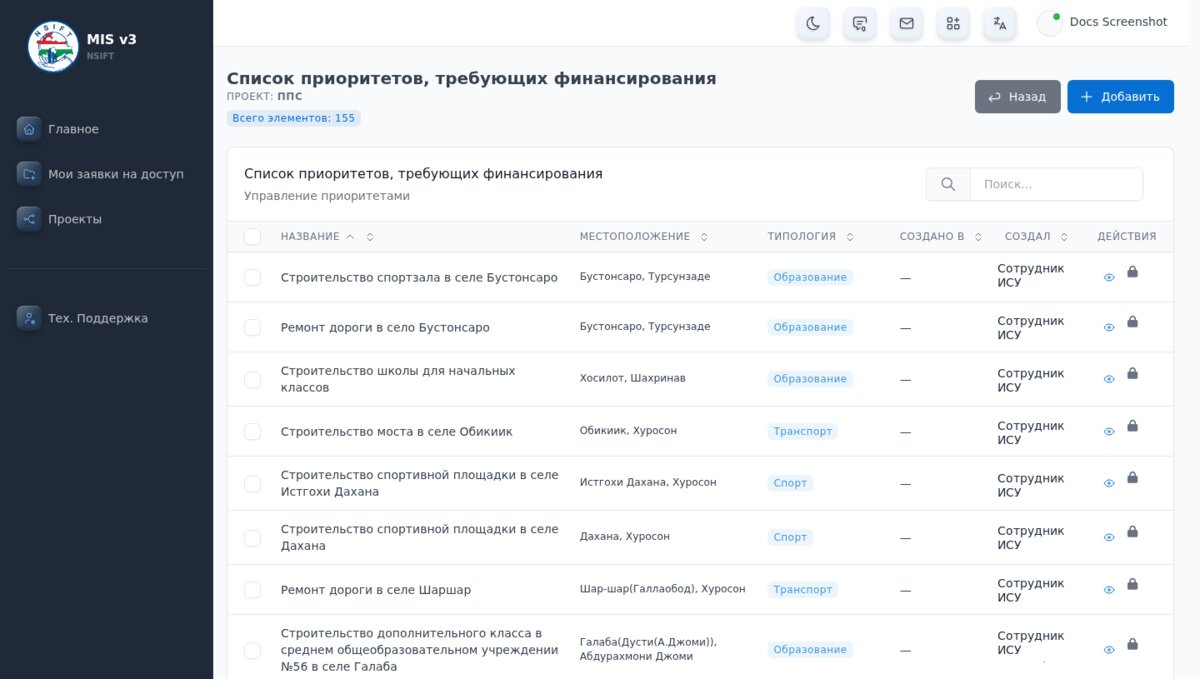Screen dimensions: 1200x679
Task: Click lock icon for Ремонт дороги в селе Шаршар
Action: tap(1132, 583)
